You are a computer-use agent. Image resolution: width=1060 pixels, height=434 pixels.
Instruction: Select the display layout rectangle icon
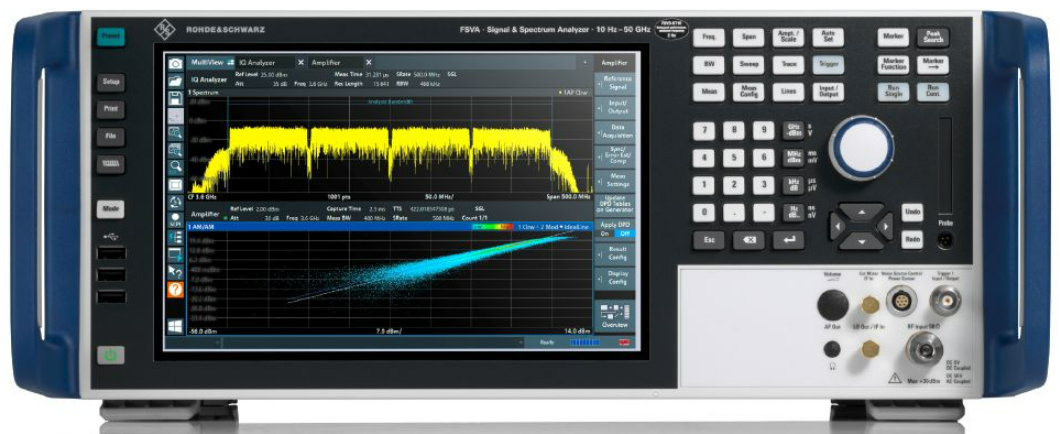click(x=175, y=183)
